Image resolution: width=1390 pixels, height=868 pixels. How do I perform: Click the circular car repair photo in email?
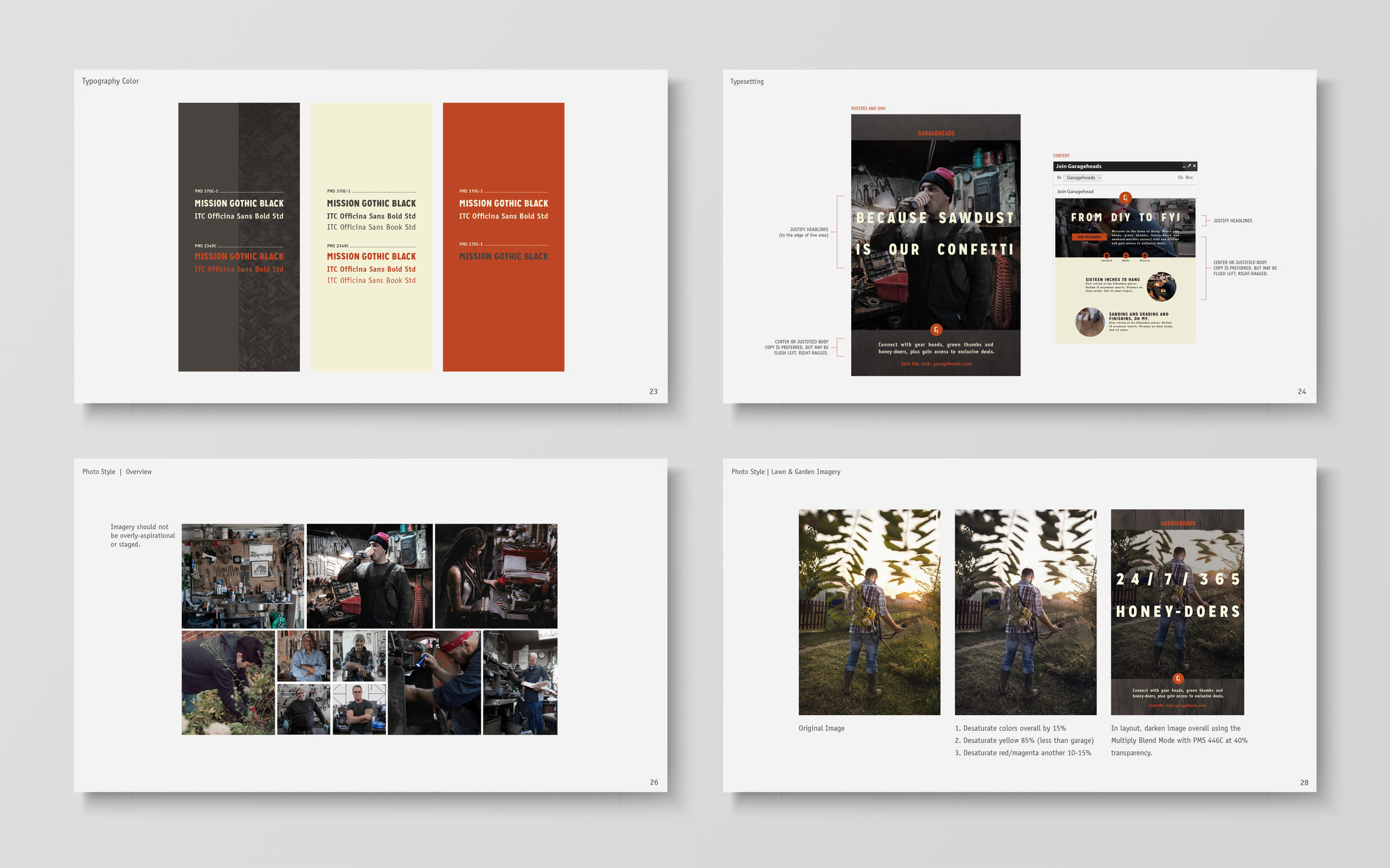coord(1161,287)
